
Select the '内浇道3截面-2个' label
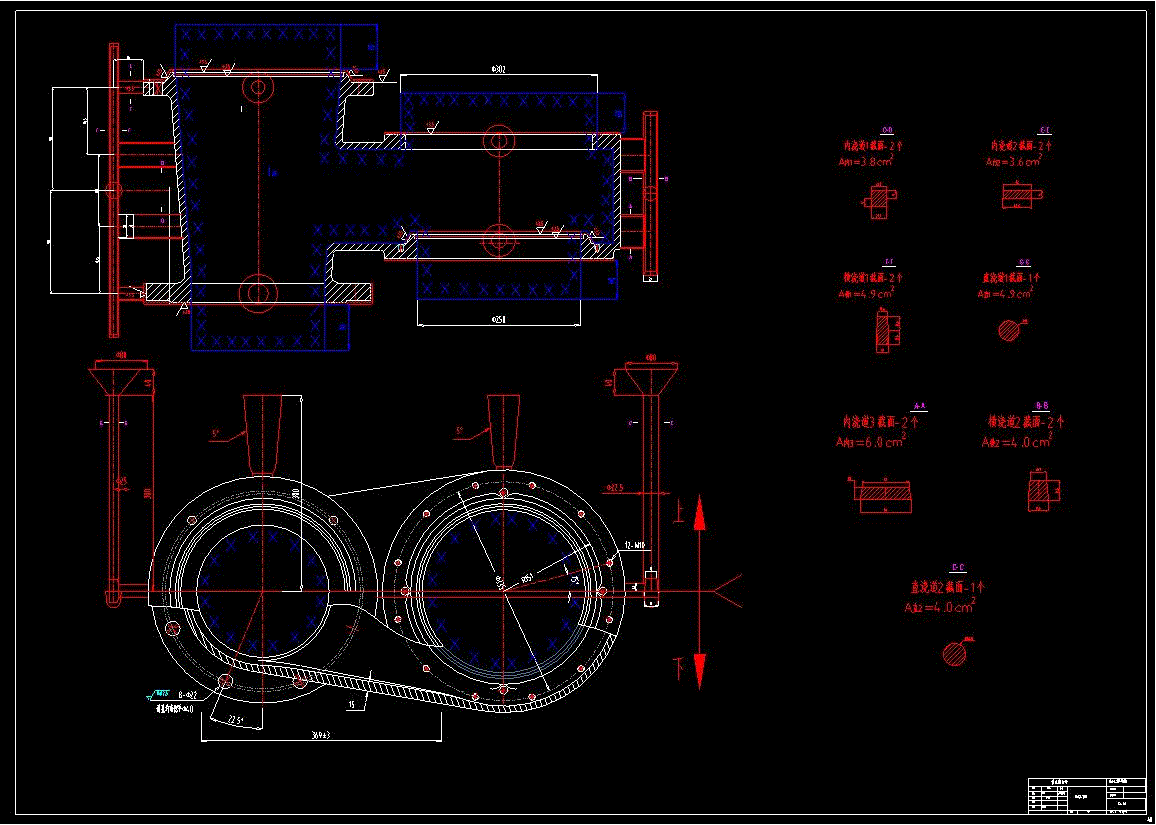[x=880, y=422]
